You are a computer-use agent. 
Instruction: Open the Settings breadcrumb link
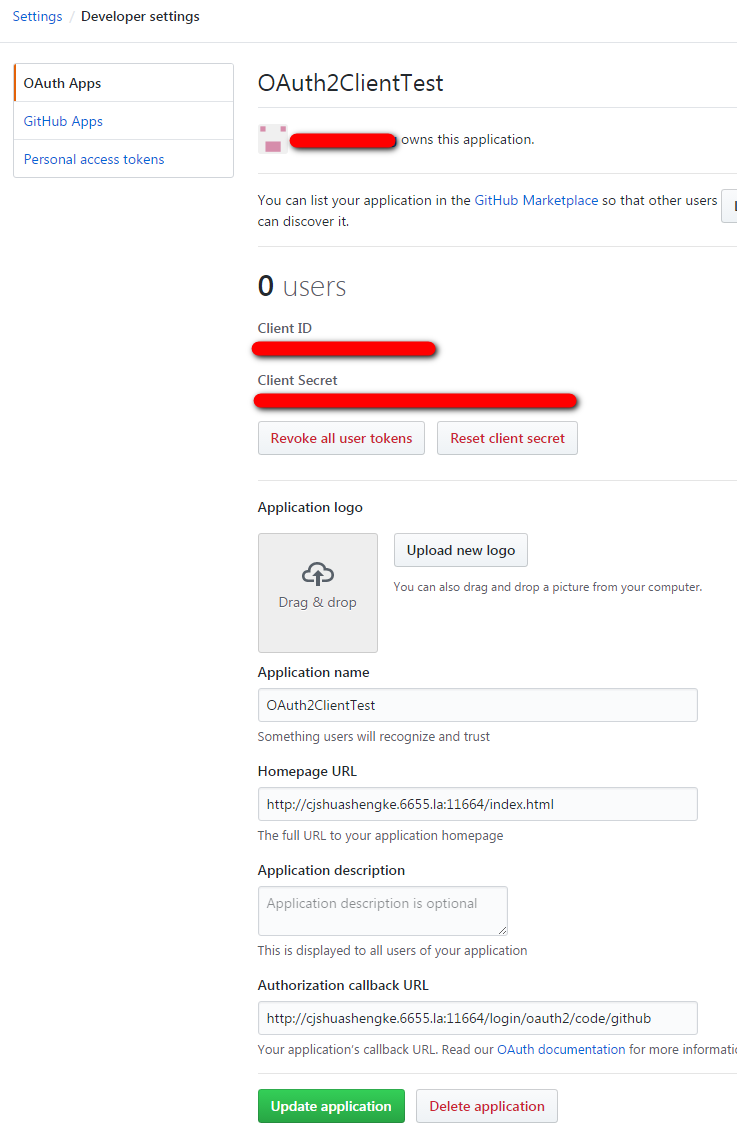pos(37,16)
